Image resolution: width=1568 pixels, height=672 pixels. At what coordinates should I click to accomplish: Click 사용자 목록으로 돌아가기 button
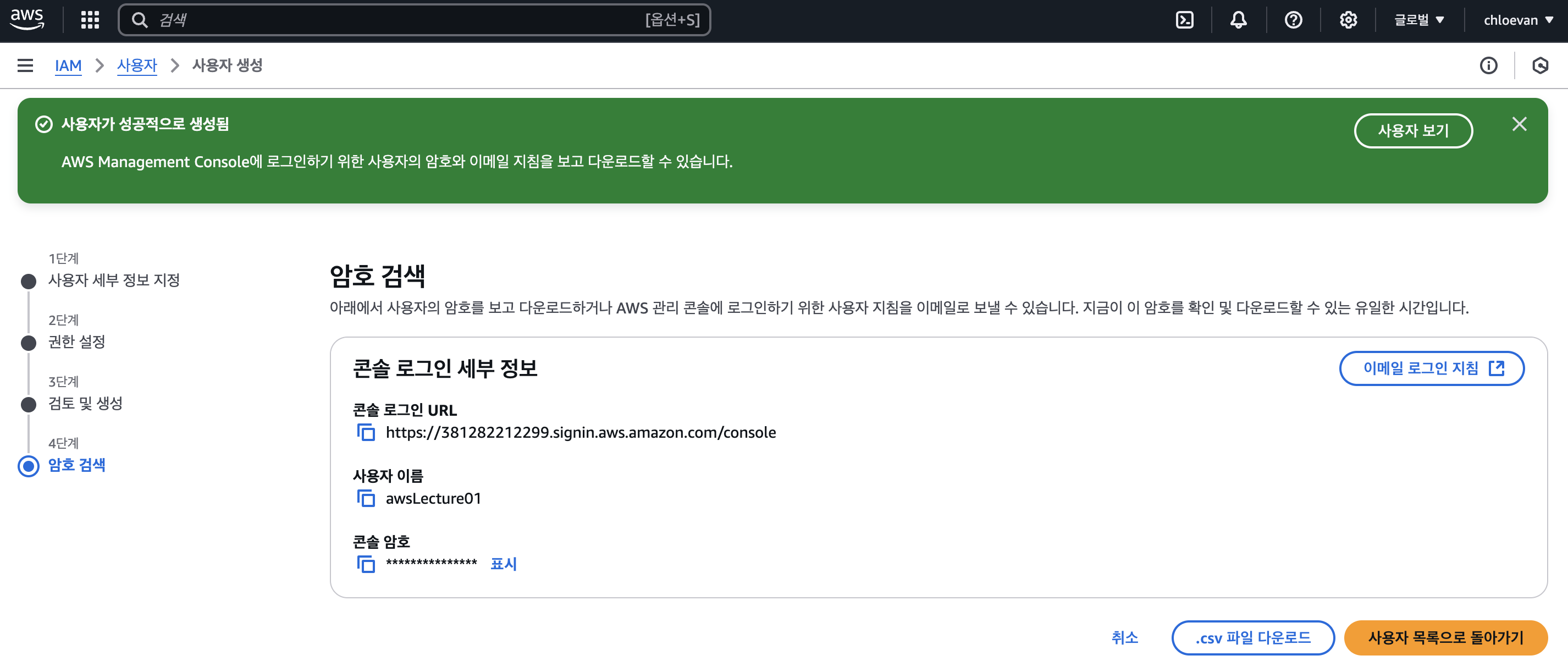click(1445, 637)
